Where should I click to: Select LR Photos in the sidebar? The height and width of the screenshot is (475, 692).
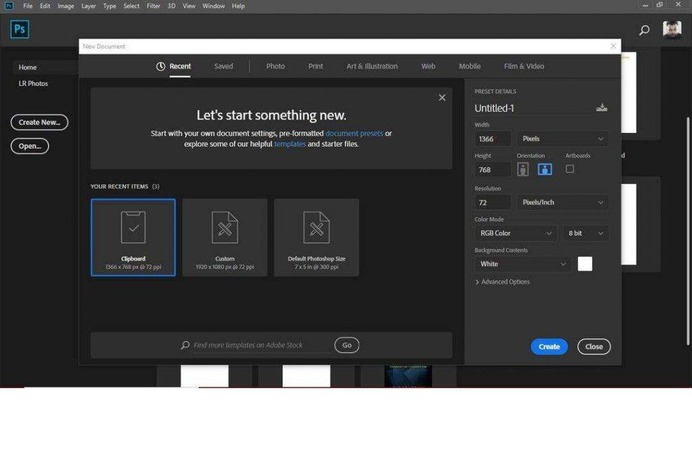click(33, 83)
